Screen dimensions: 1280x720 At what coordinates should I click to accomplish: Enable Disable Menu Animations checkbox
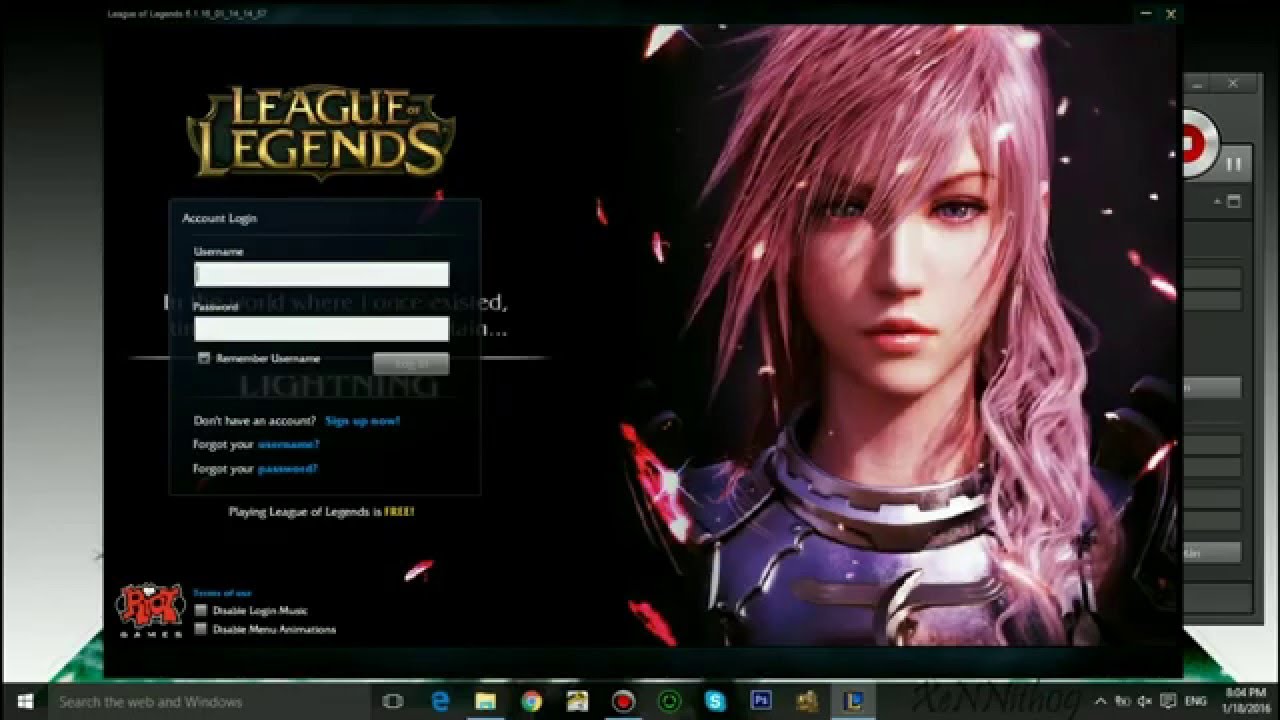pyautogui.click(x=202, y=629)
